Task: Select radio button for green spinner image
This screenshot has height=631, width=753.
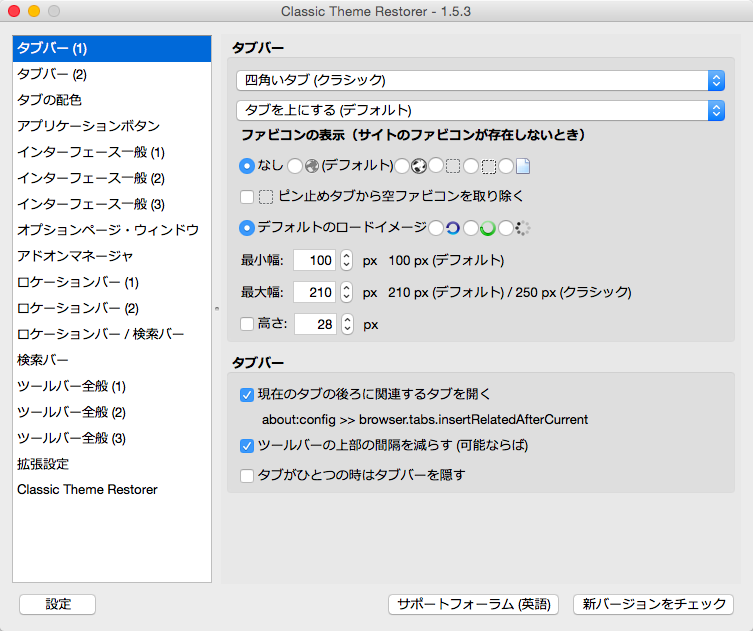Action: (471, 228)
